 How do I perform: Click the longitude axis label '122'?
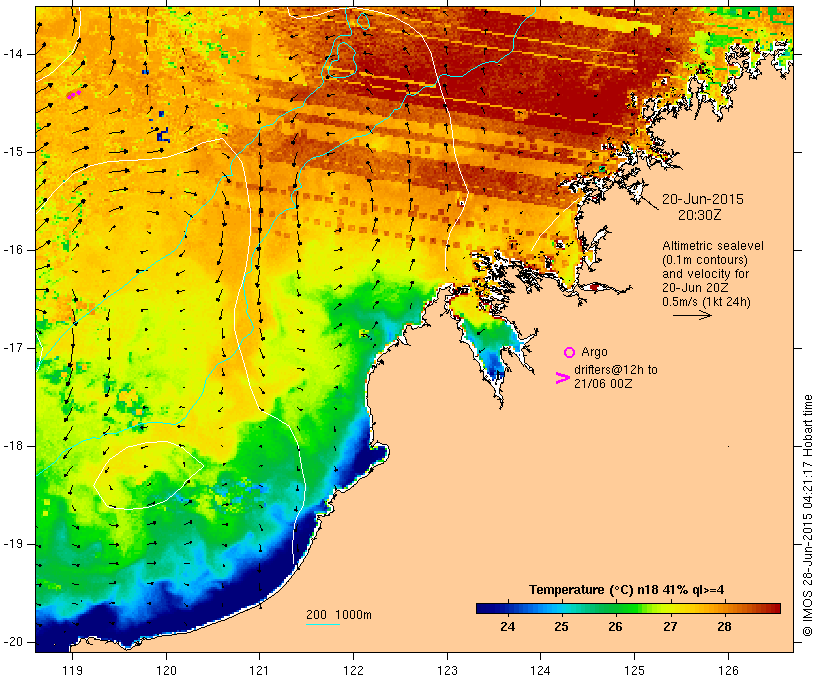pyautogui.click(x=353, y=670)
